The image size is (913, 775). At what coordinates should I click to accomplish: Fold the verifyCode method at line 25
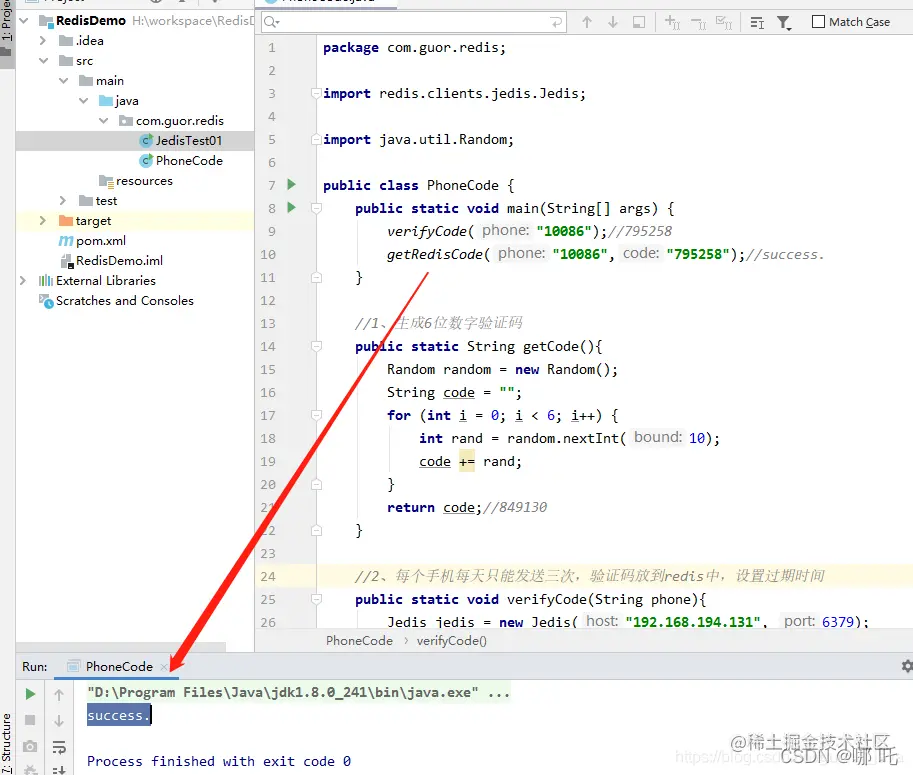(316, 599)
